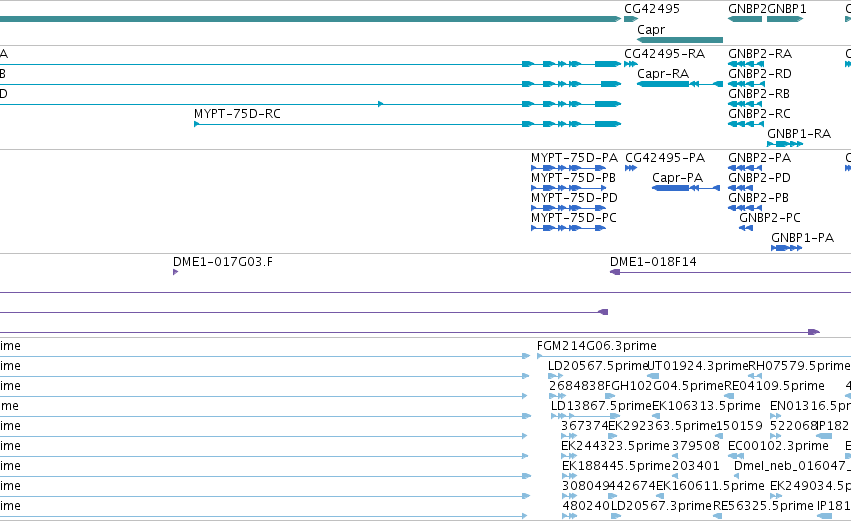Select the EC00102.3prime EST label
Viewport: 851px width, 521px height.
click(x=778, y=446)
